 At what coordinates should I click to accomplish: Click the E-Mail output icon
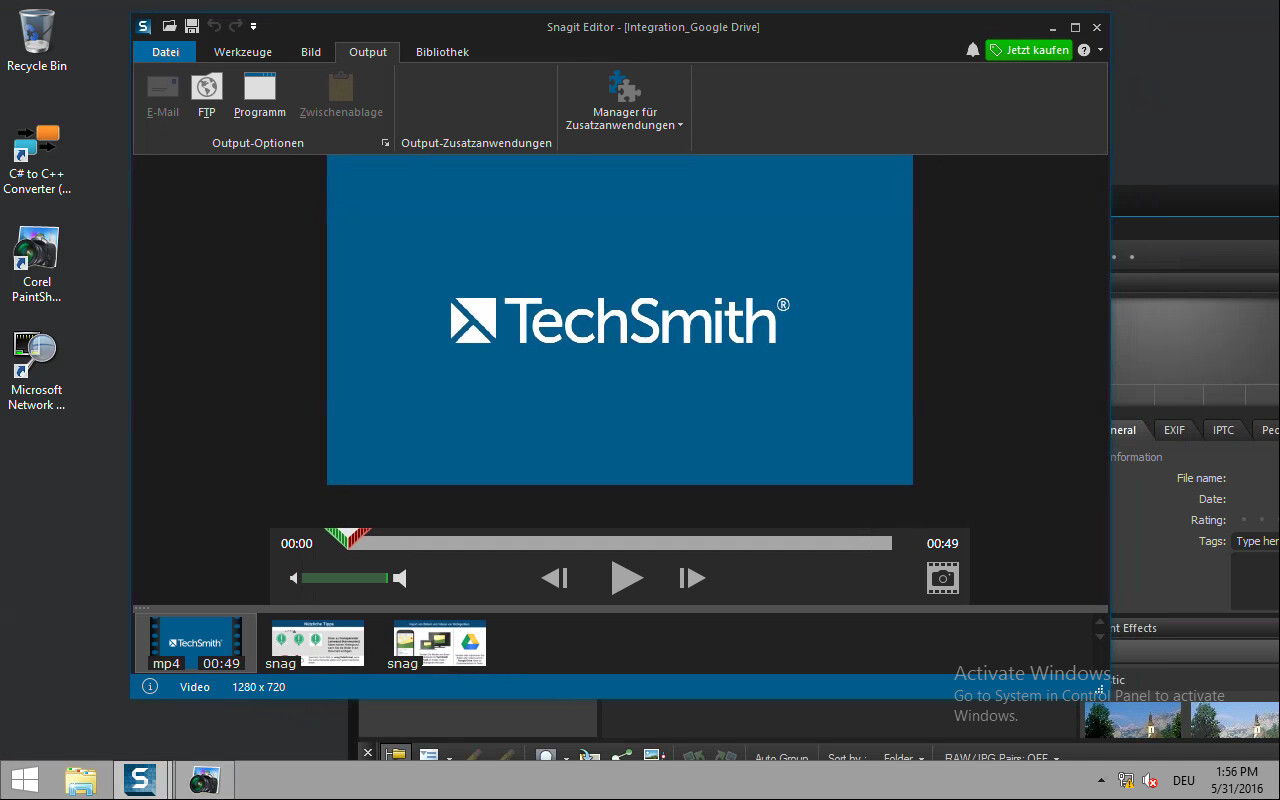[x=163, y=97]
